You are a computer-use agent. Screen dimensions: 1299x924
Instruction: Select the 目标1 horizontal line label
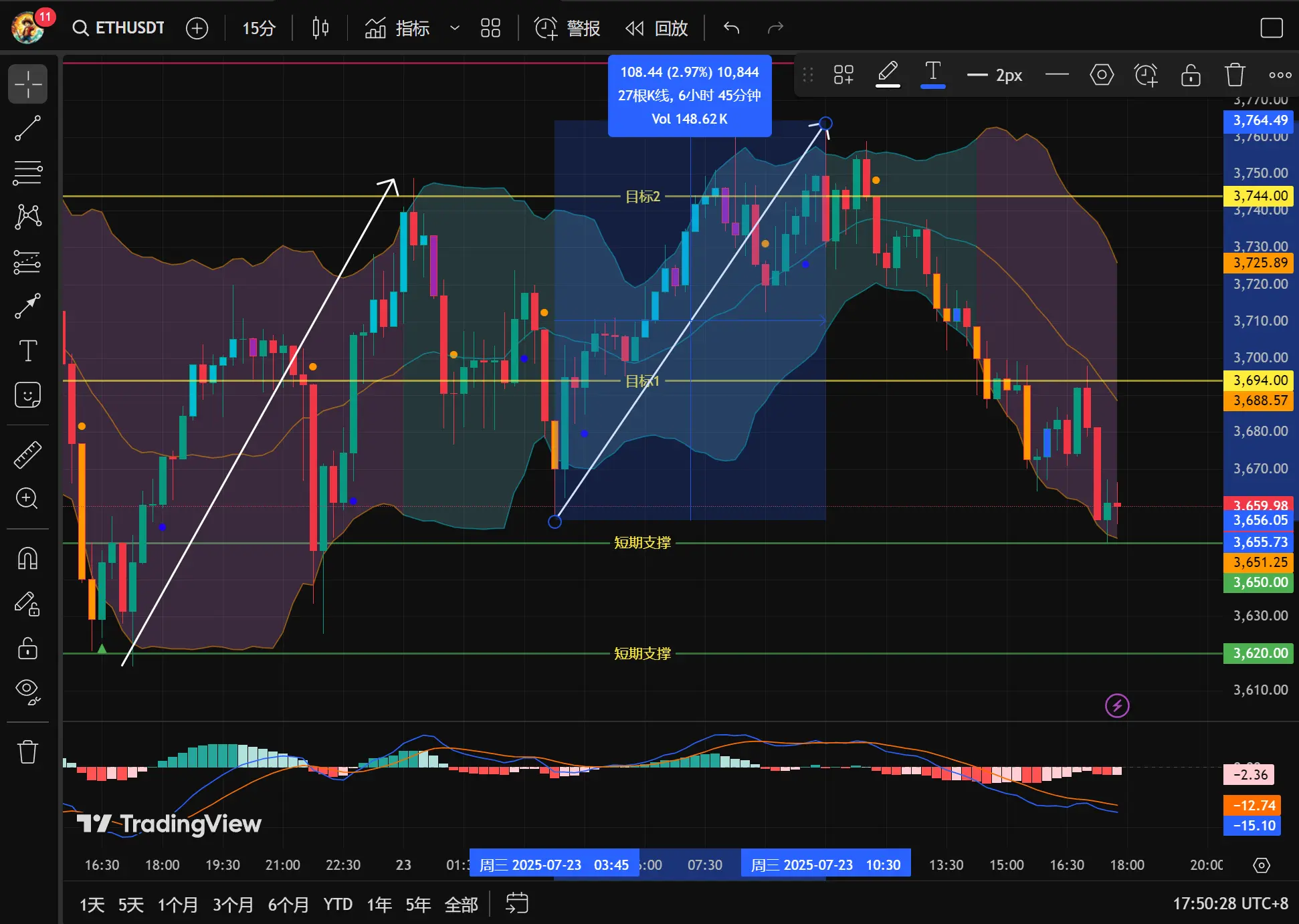click(x=642, y=381)
